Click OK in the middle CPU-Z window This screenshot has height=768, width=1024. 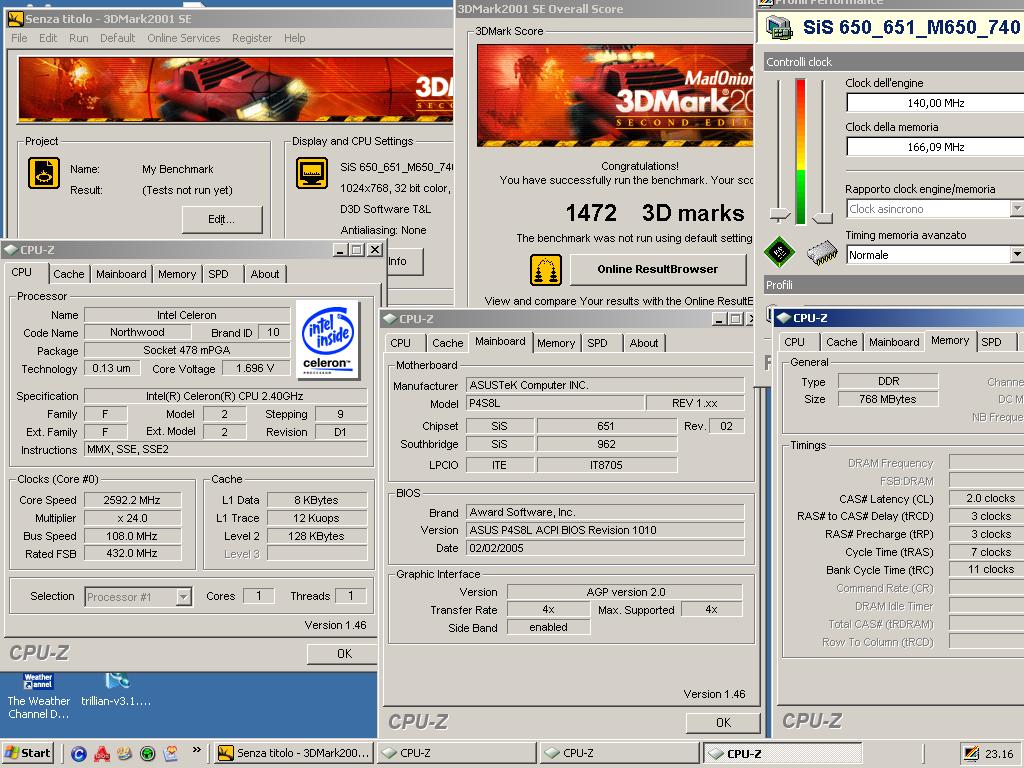(x=723, y=723)
